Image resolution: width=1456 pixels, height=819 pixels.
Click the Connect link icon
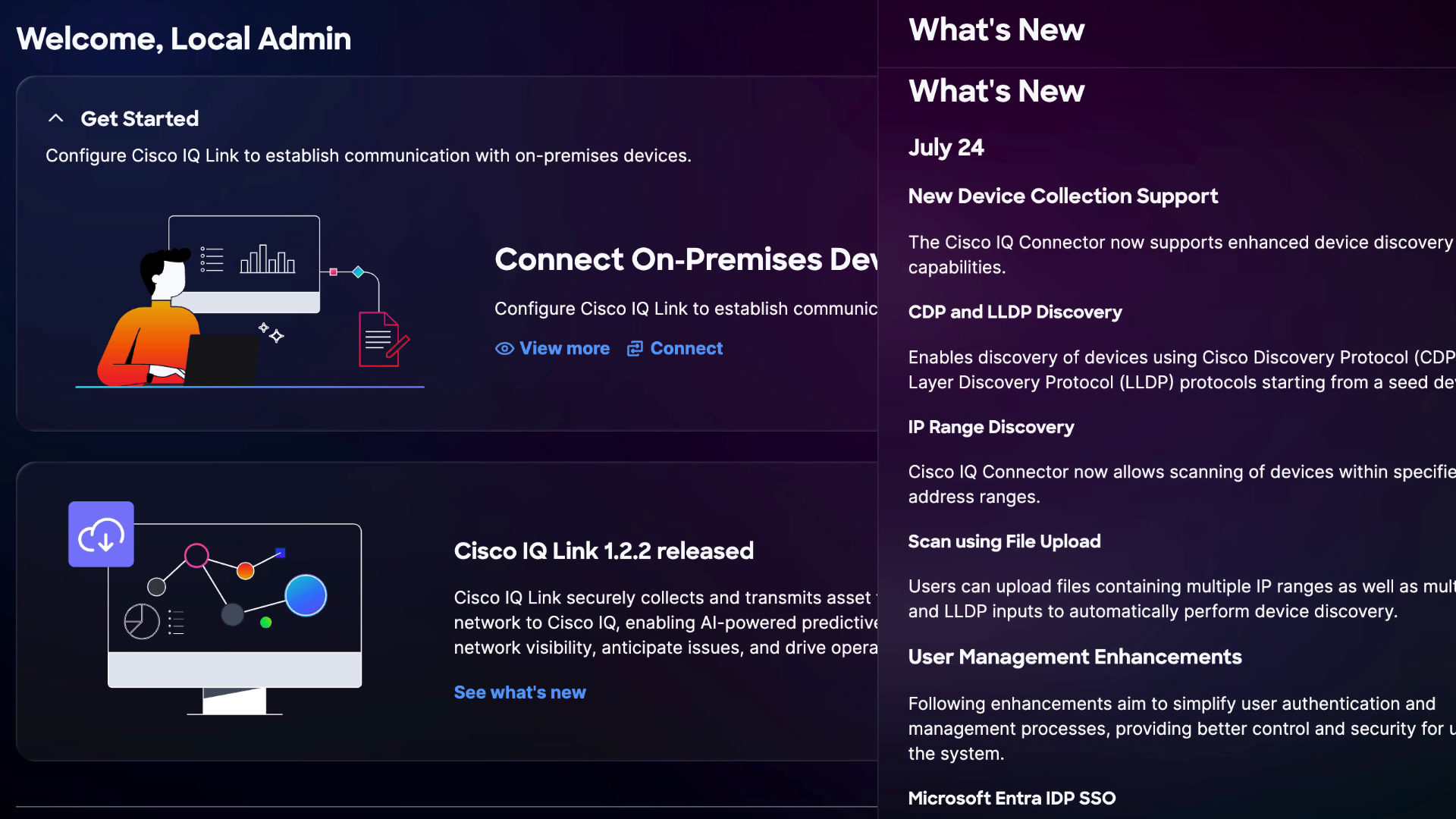pos(635,349)
